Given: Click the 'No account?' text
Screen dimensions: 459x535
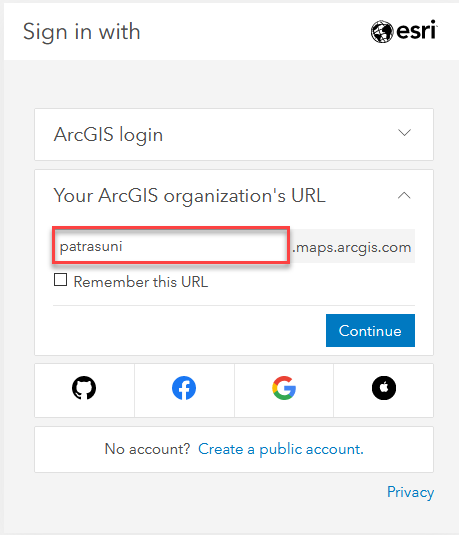Looking at the screenshot, I should (147, 449).
